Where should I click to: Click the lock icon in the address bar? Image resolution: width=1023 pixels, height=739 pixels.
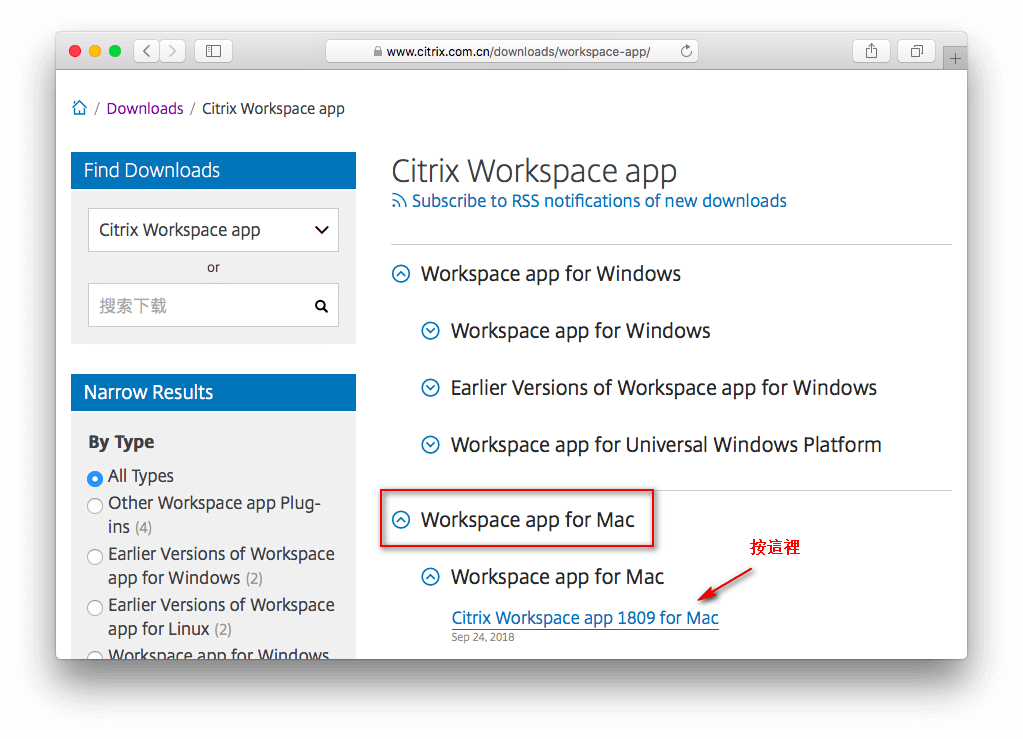point(377,52)
